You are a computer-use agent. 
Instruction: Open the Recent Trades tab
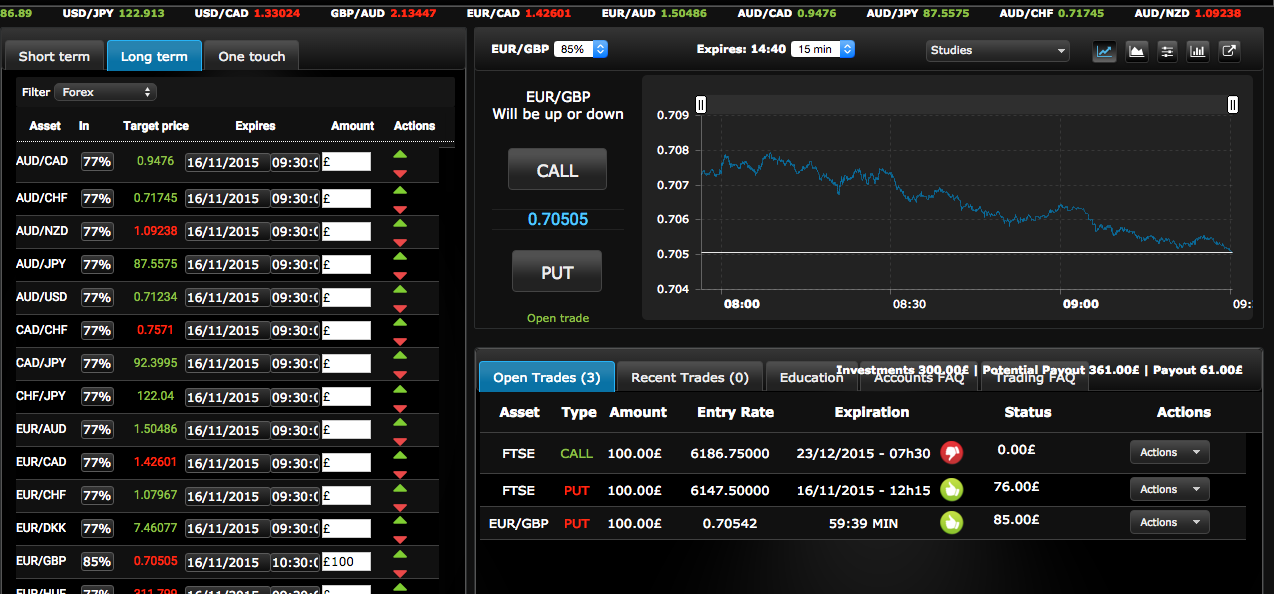(689, 377)
